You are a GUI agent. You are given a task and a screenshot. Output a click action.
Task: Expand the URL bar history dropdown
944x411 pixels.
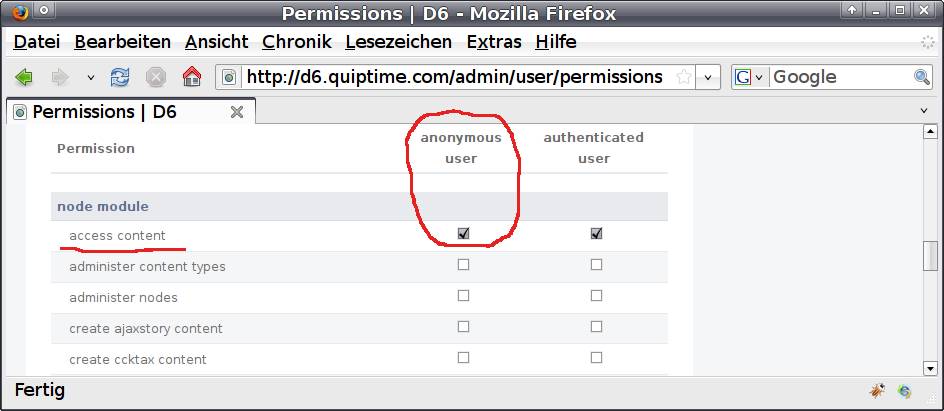coord(709,77)
